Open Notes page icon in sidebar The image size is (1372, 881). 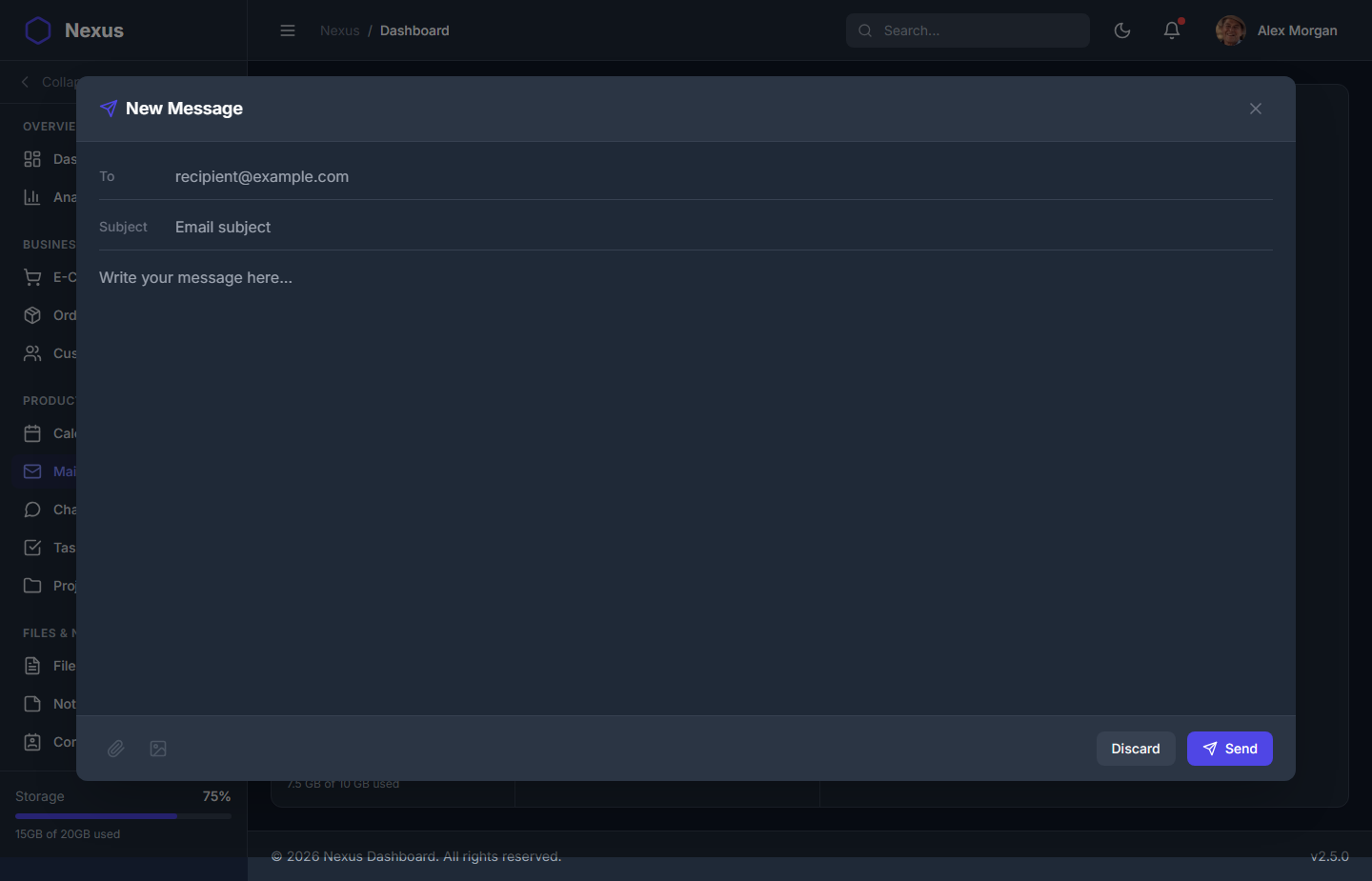pos(32,704)
